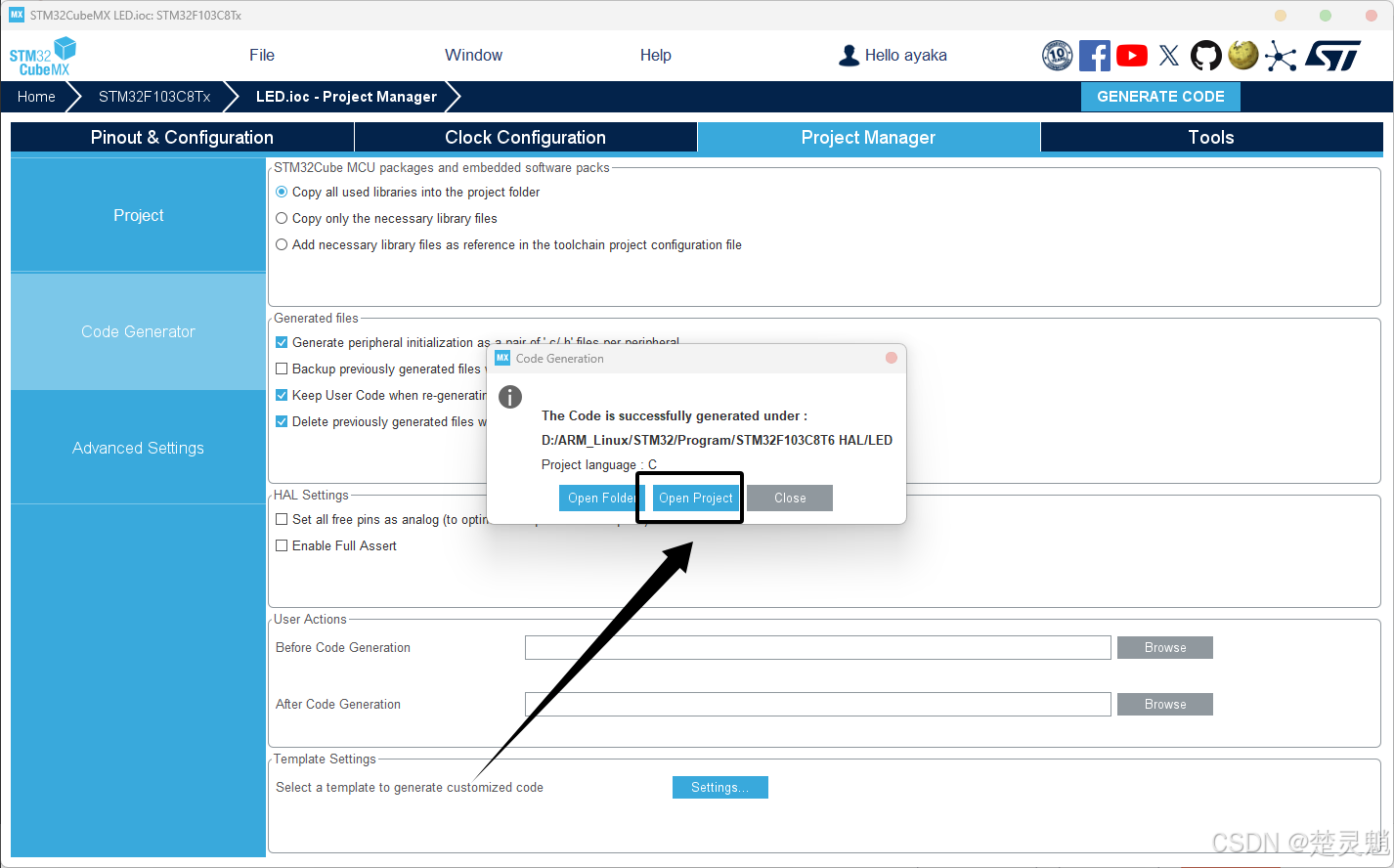
Task: Click Close button in dialog
Action: coord(790,499)
